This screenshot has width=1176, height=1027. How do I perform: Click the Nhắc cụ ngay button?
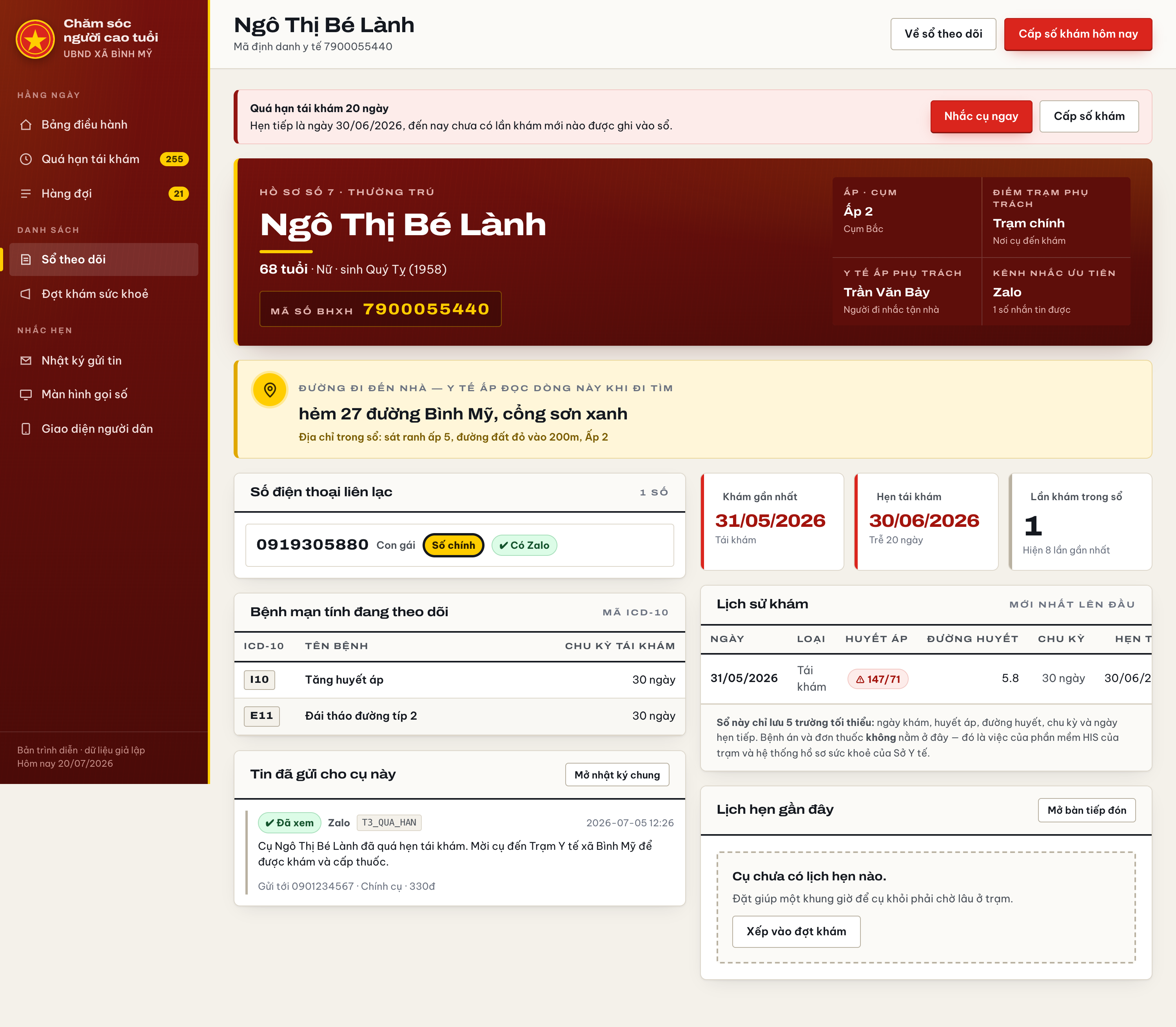tap(980, 116)
